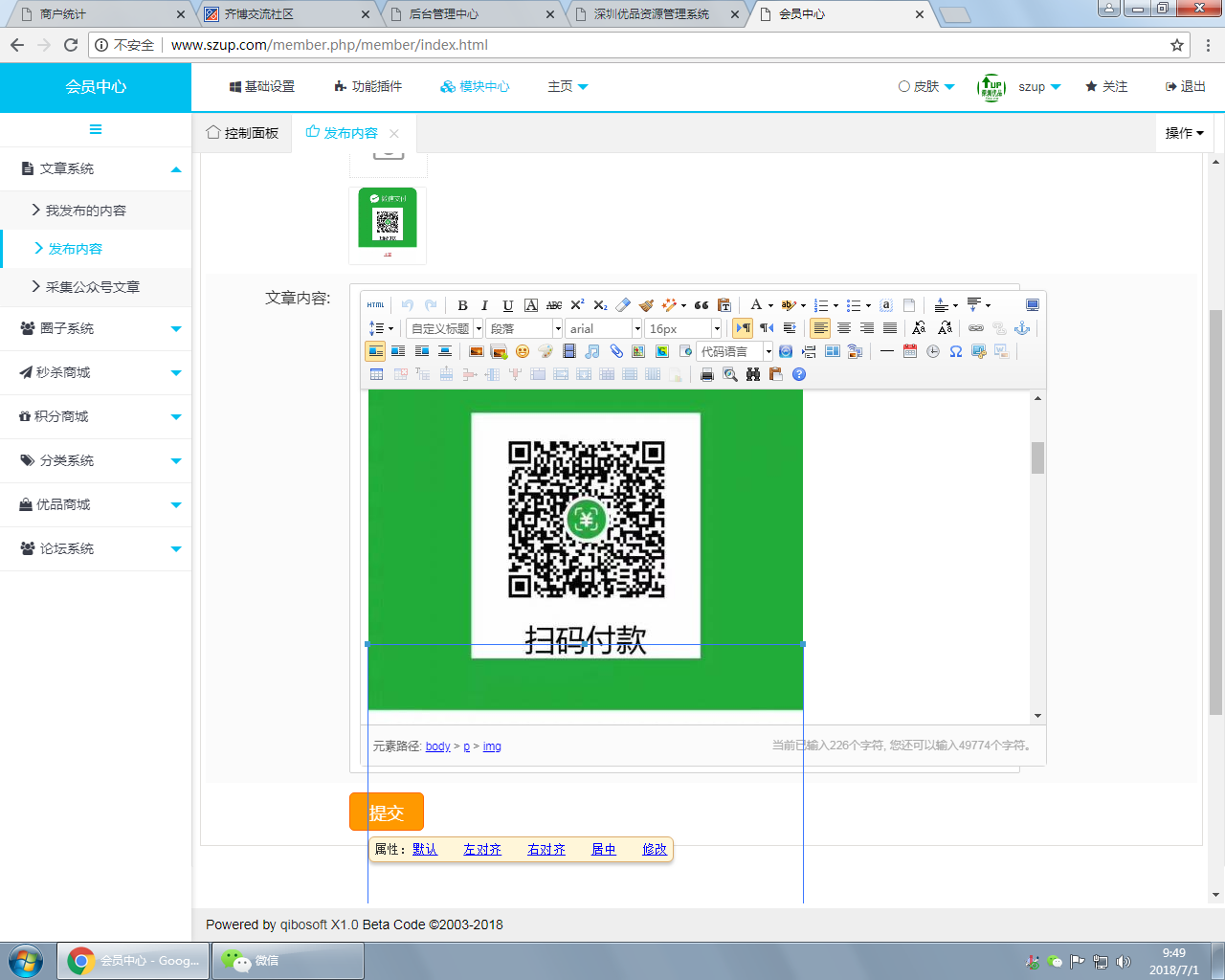Image resolution: width=1225 pixels, height=980 pixels.
Task: Insert time with the clock icon
Action: 933,351
